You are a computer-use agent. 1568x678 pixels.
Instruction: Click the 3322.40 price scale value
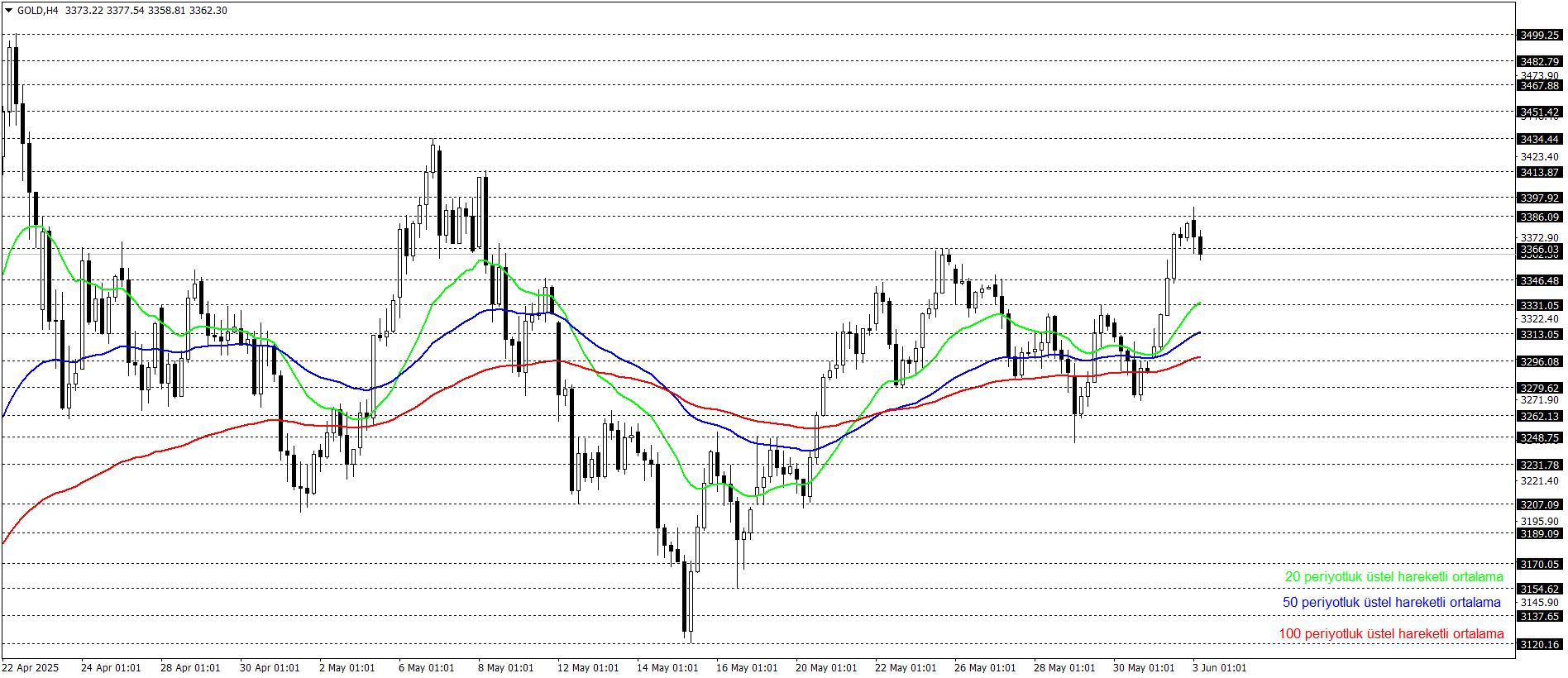click(x=1539, y=318)
